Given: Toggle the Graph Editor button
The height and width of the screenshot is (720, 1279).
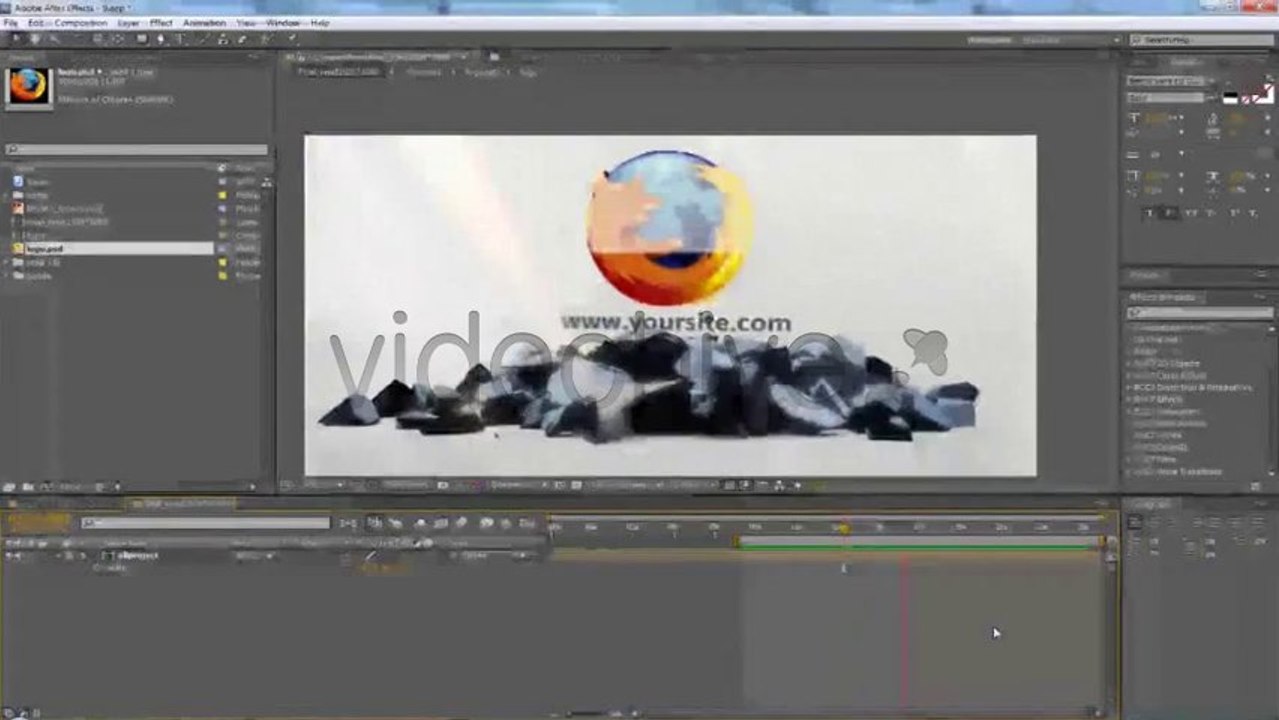Looking at the screenshot, I should tap(526, 523).
